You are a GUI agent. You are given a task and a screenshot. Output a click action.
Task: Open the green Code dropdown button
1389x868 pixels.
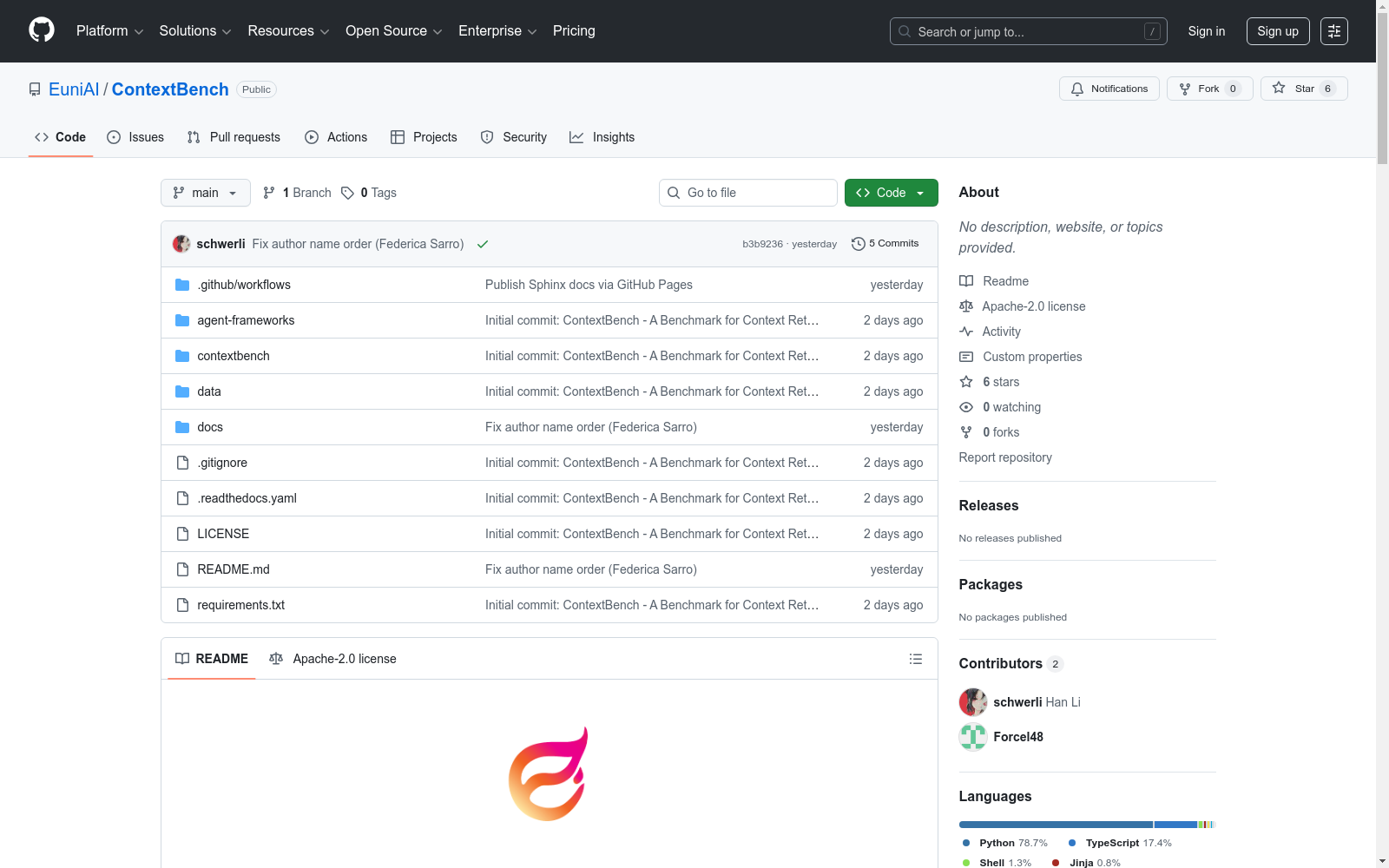(891, 193)
